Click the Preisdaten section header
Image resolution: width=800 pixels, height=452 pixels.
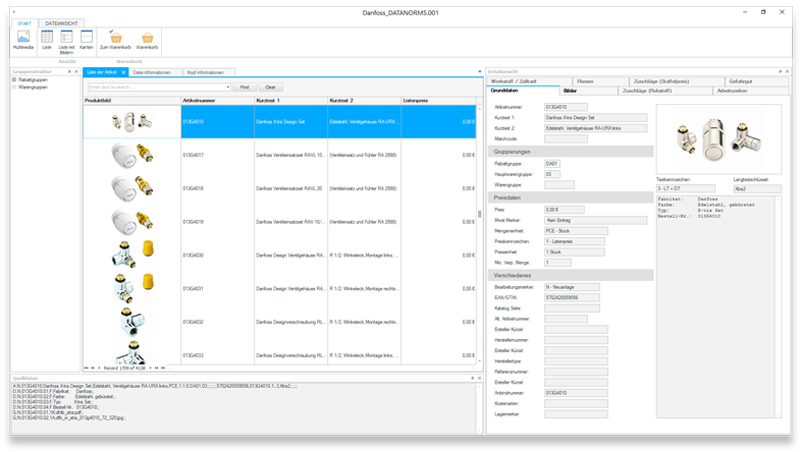point(570,197)
